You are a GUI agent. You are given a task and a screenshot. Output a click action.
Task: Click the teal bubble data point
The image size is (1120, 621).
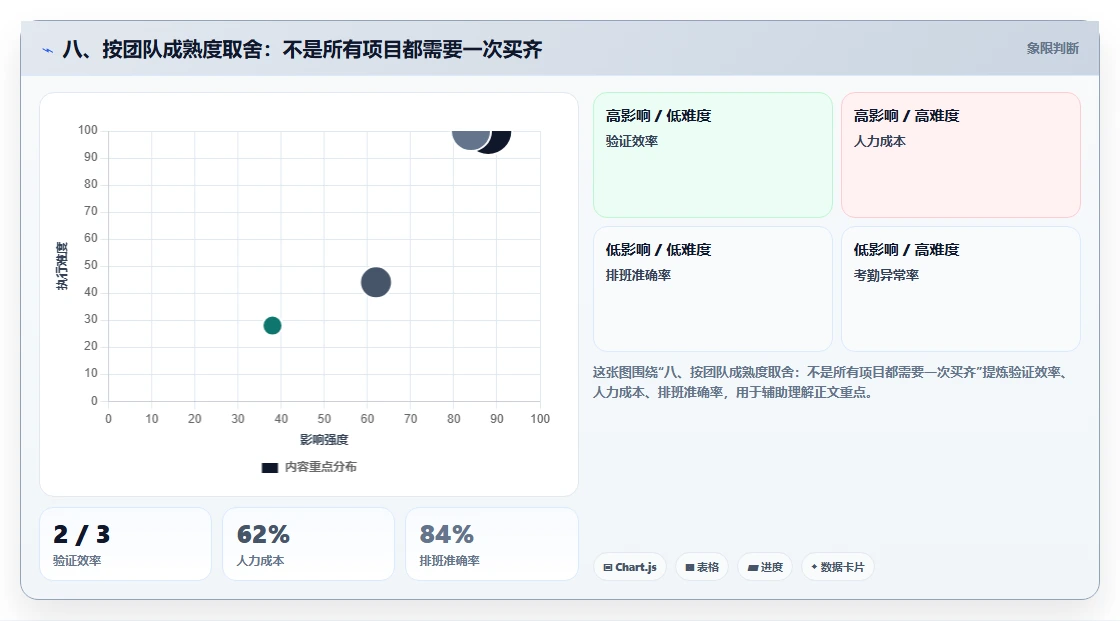click(x=272, y=325)
